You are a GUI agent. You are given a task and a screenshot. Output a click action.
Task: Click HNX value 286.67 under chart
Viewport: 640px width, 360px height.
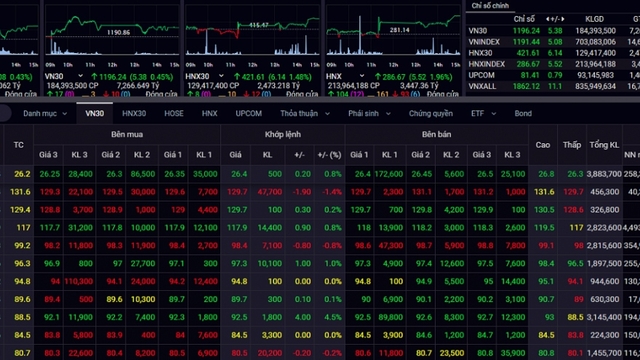coord(394,76)
